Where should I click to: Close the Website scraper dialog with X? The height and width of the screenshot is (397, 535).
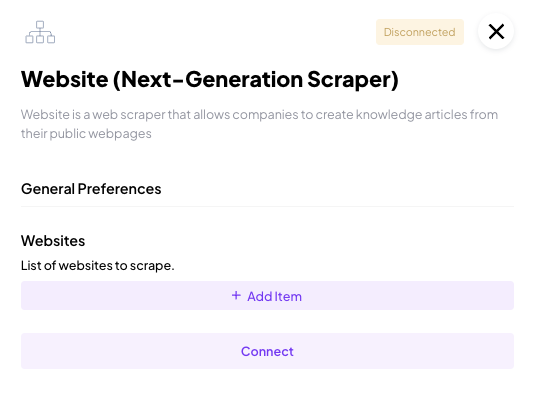(496, 31)
